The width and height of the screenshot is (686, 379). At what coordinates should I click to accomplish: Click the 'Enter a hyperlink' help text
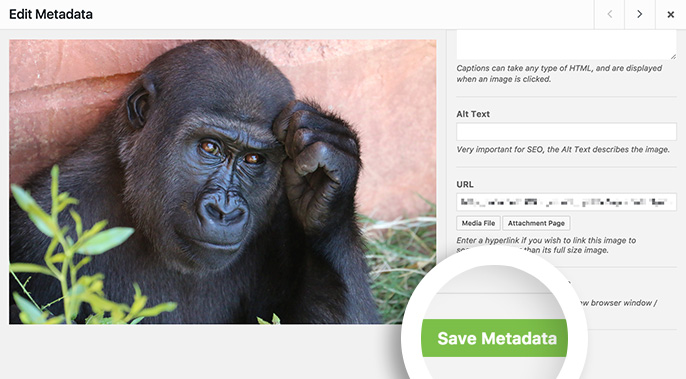[x=546, y=245]
